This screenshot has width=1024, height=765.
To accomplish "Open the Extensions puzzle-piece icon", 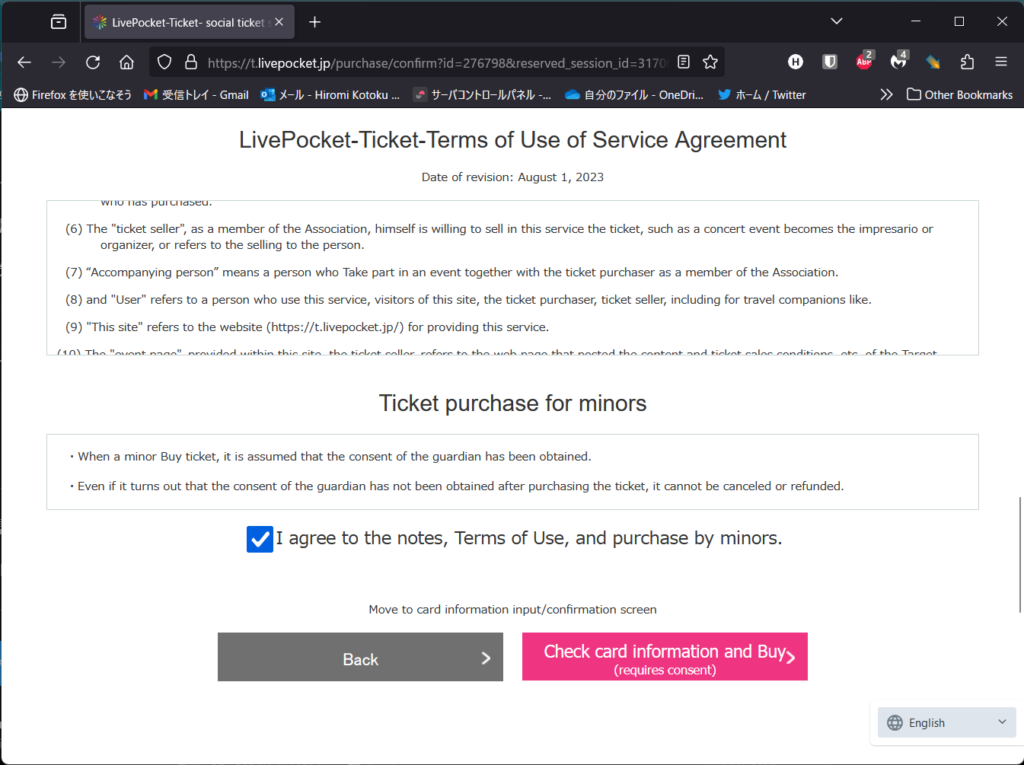I will 967,62.
